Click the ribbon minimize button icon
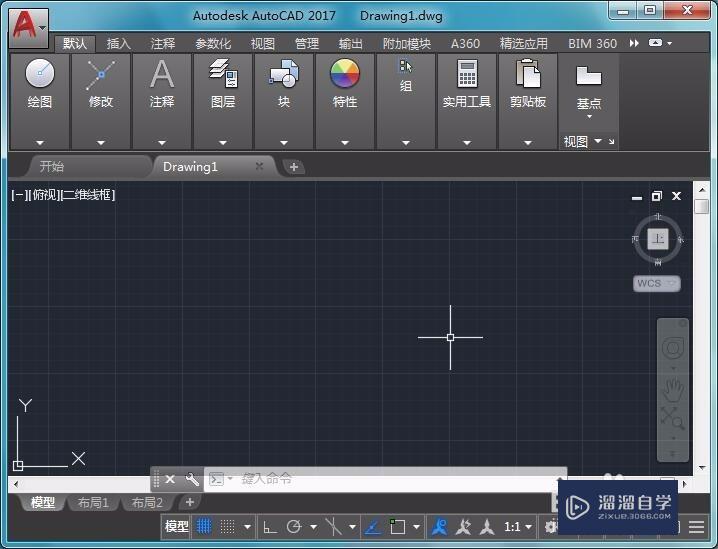 (x=655, y=43)
